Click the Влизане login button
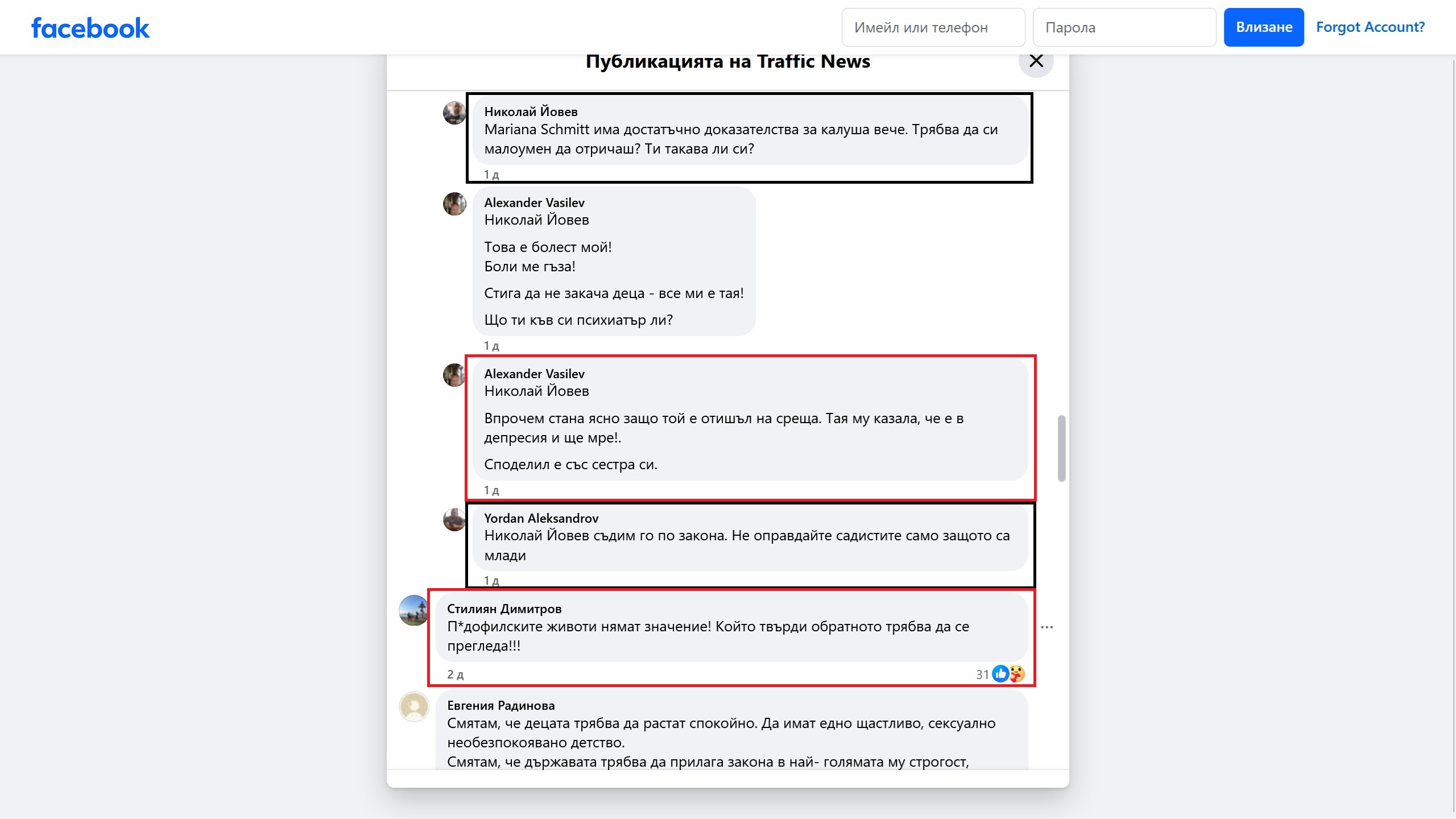Screen dimensions: 1456x819 pos(1264,27)
